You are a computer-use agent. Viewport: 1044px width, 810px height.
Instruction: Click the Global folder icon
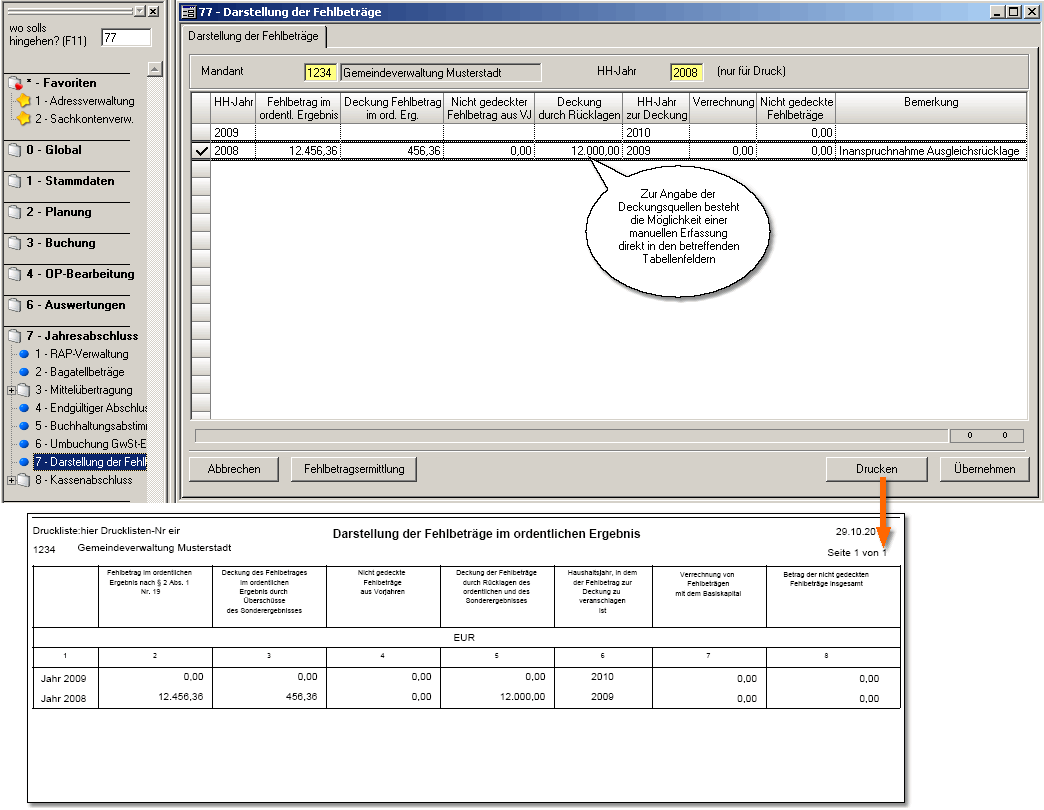click(x=14, y=151)
